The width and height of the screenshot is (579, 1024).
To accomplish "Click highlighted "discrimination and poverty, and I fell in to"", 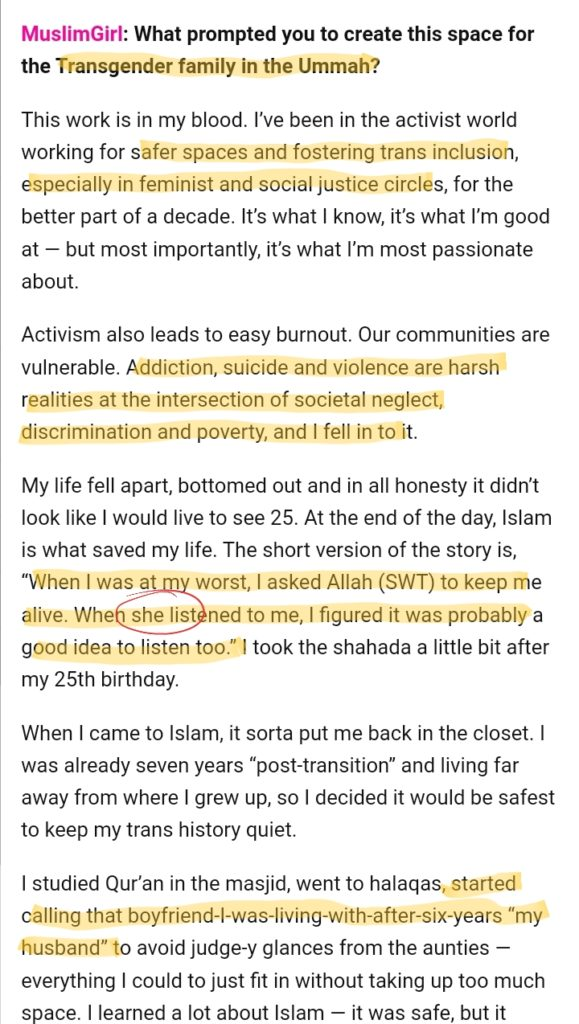I will [210, 432].
